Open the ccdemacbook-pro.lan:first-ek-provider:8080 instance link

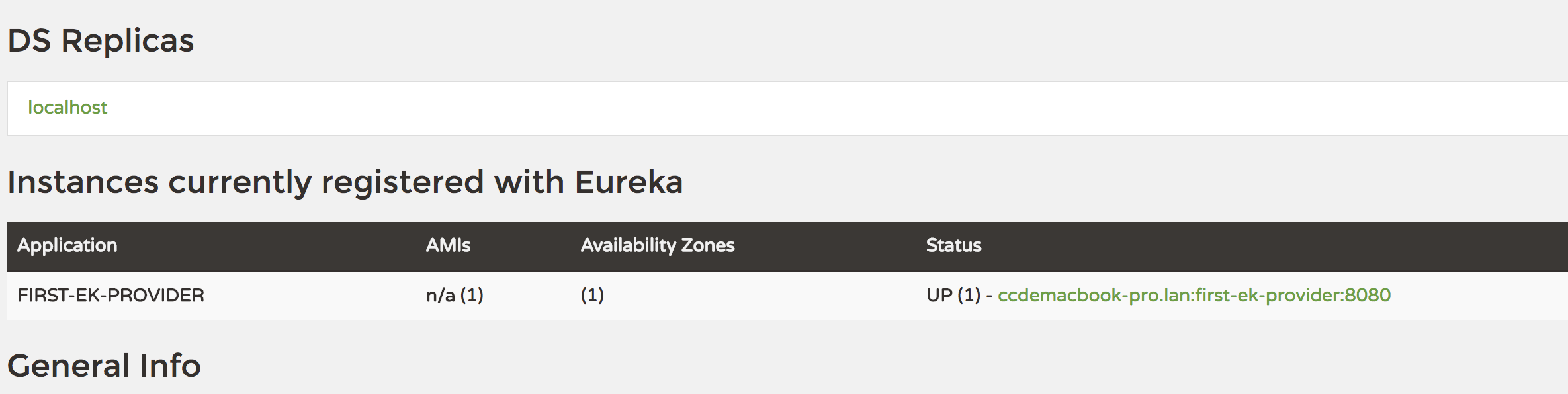pos(1194,295)
